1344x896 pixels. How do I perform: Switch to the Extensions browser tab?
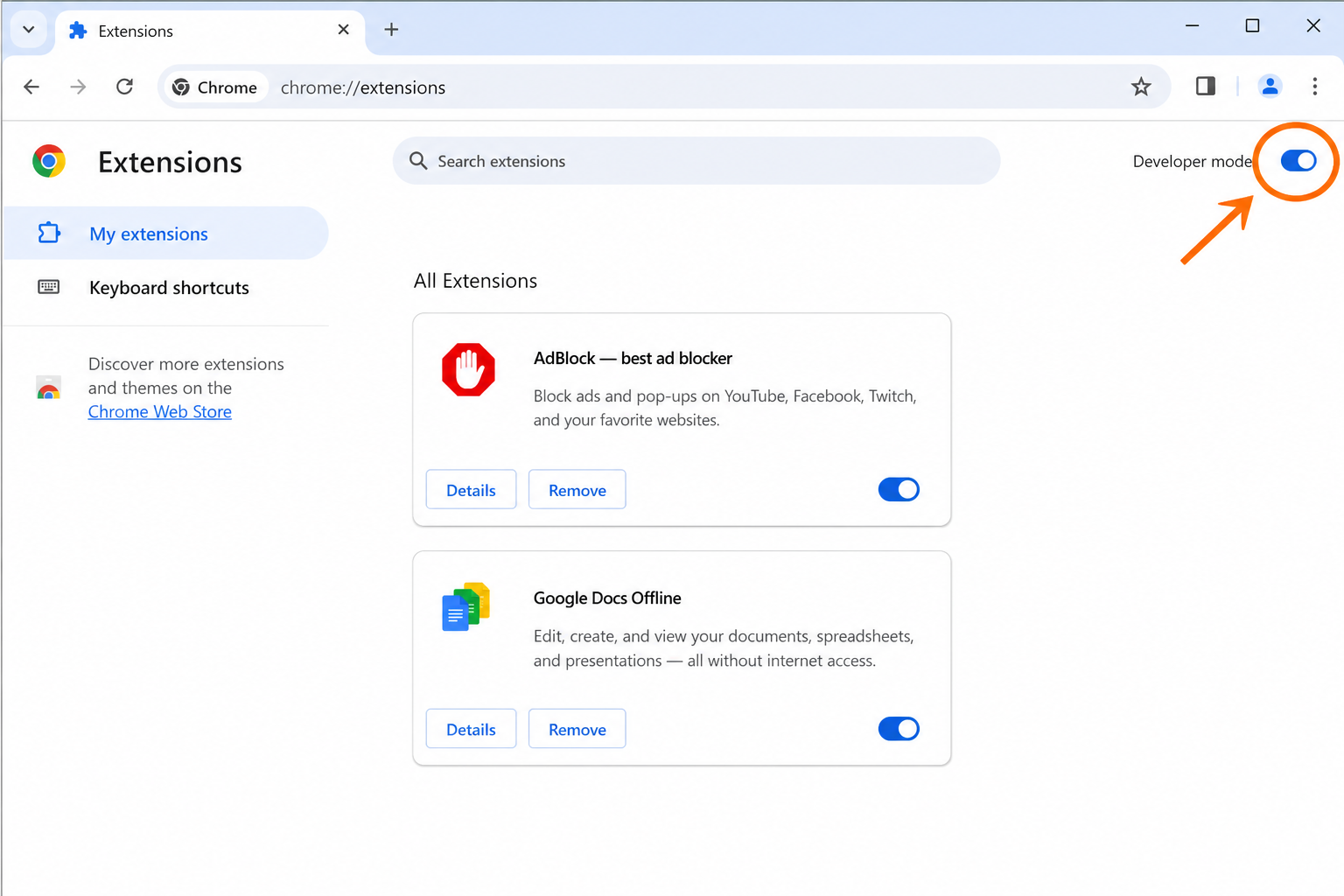pyautogui.click(x=210, y=31)
